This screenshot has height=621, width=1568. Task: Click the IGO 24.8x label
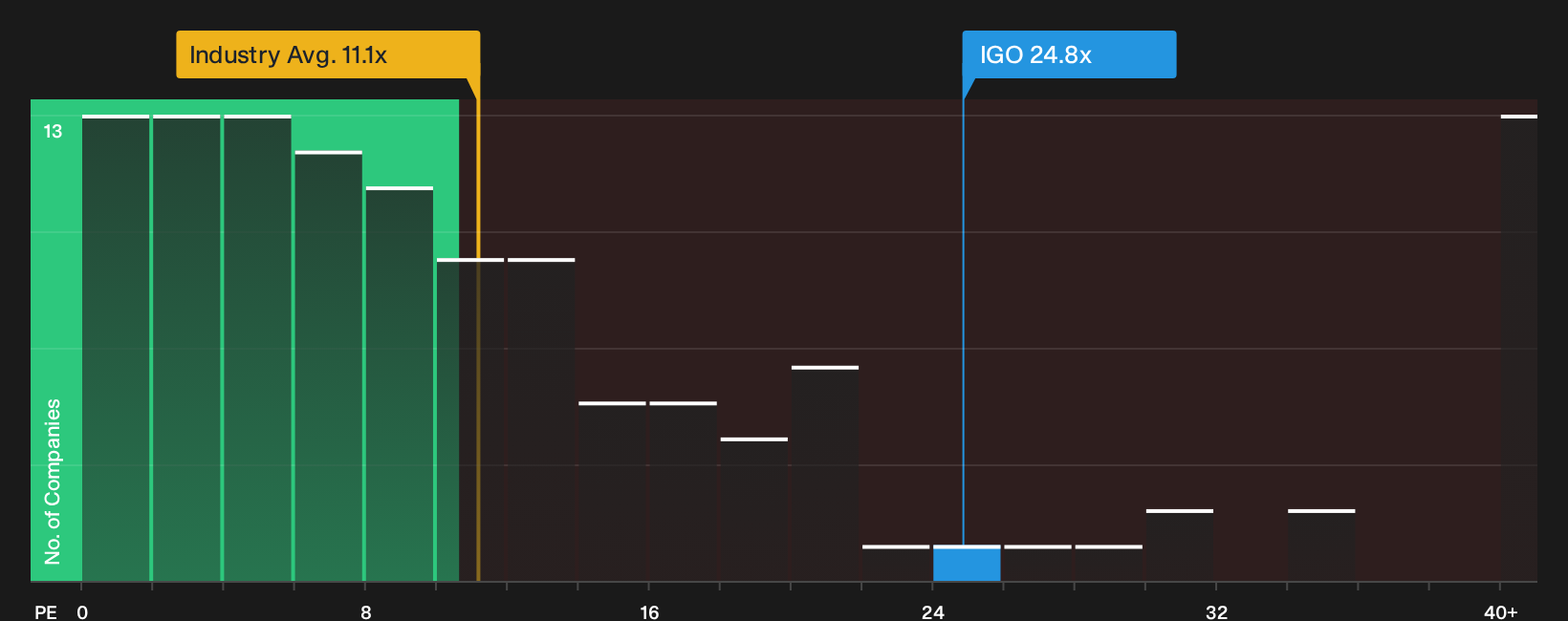(1069, 54)
